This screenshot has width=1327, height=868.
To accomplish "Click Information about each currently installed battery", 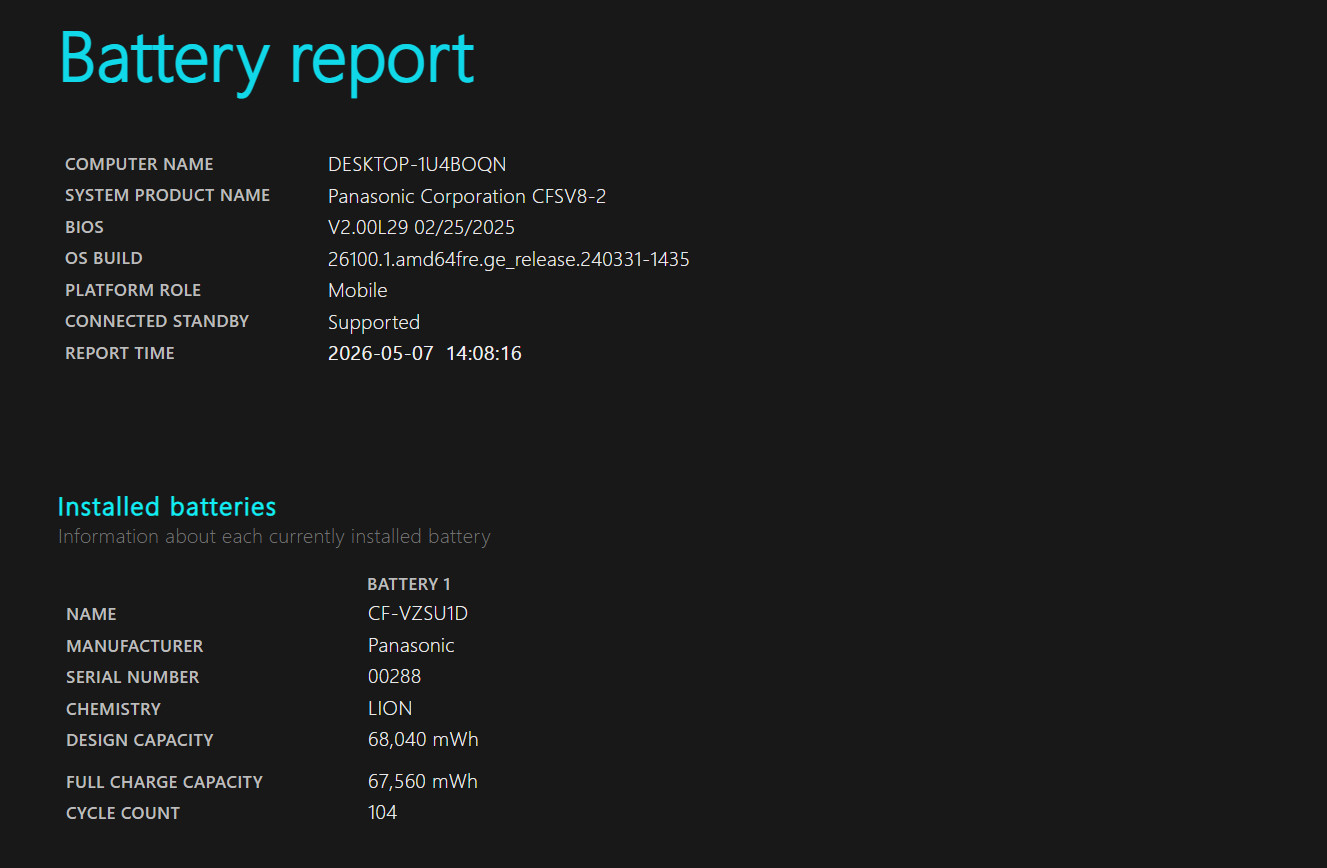I will tap(274, 537).
